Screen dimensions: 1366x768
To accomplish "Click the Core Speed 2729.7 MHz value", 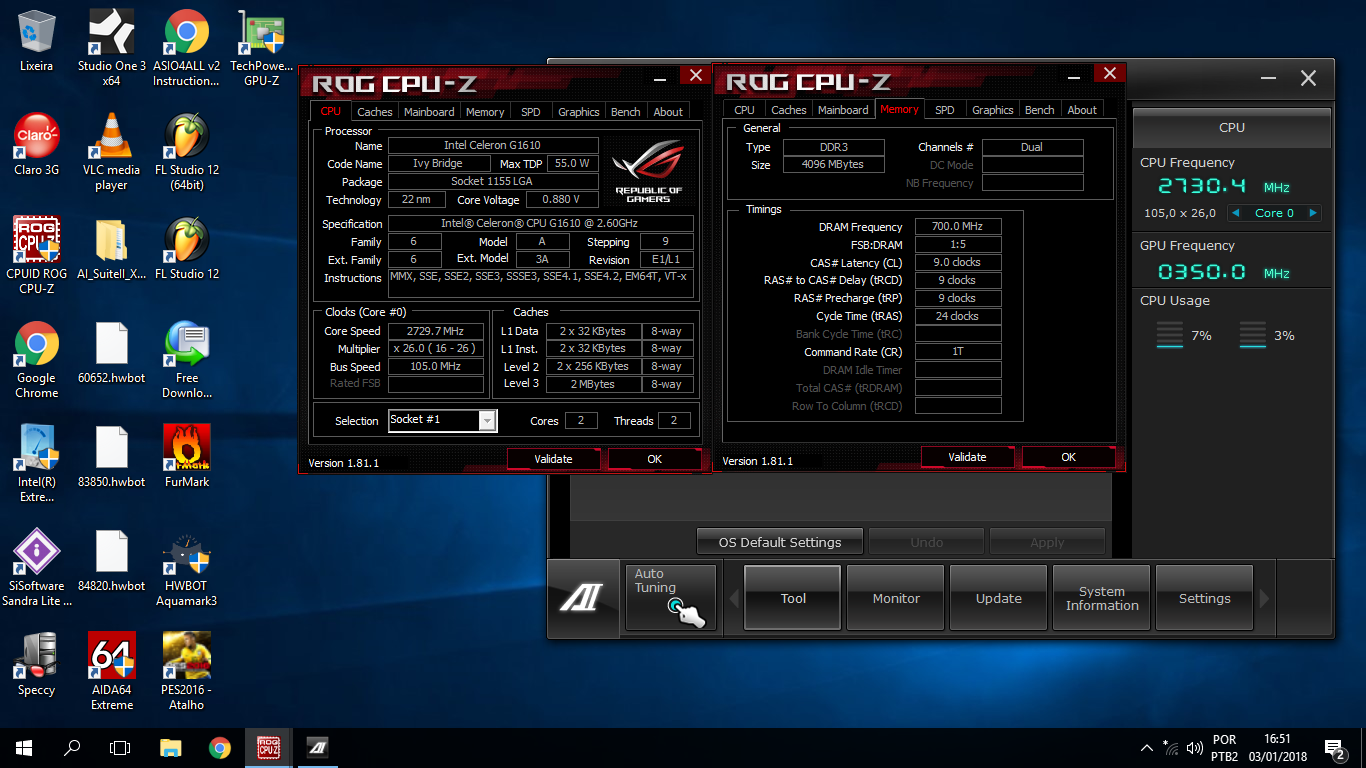I will click(x=435, y=331).
